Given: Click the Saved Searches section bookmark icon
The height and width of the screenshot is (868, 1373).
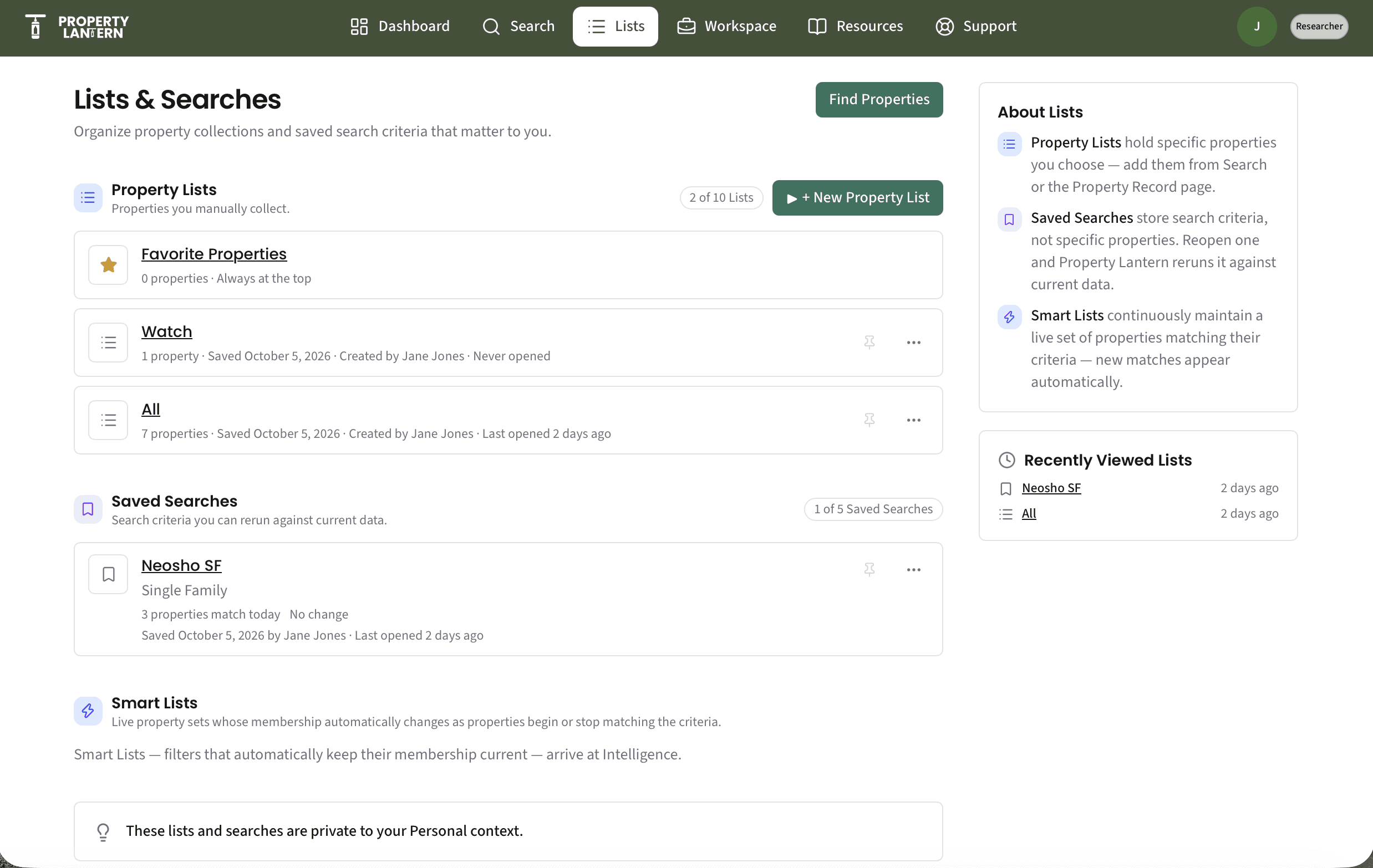Looking at the screenshot, I should tap(88, 509).
